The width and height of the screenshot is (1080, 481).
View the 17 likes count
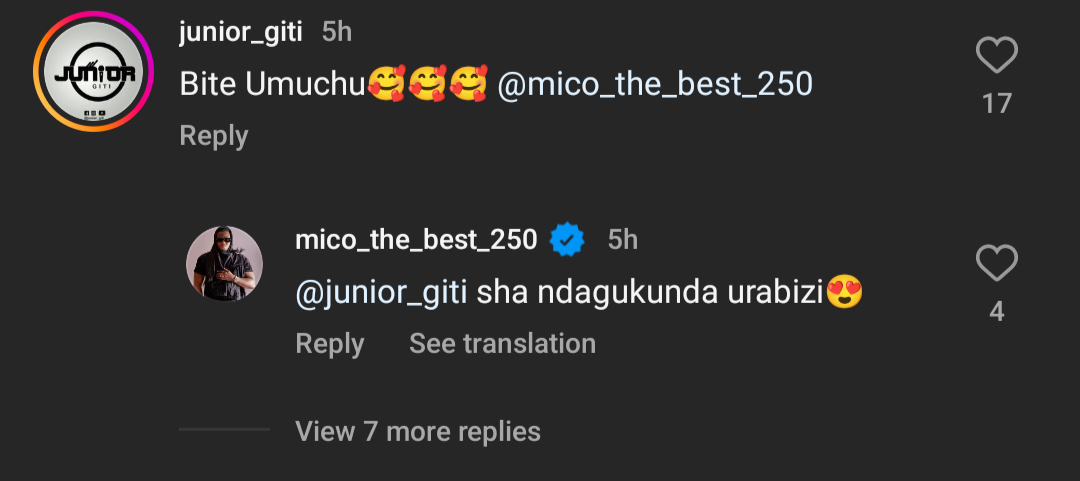click(x=996, y=104)
